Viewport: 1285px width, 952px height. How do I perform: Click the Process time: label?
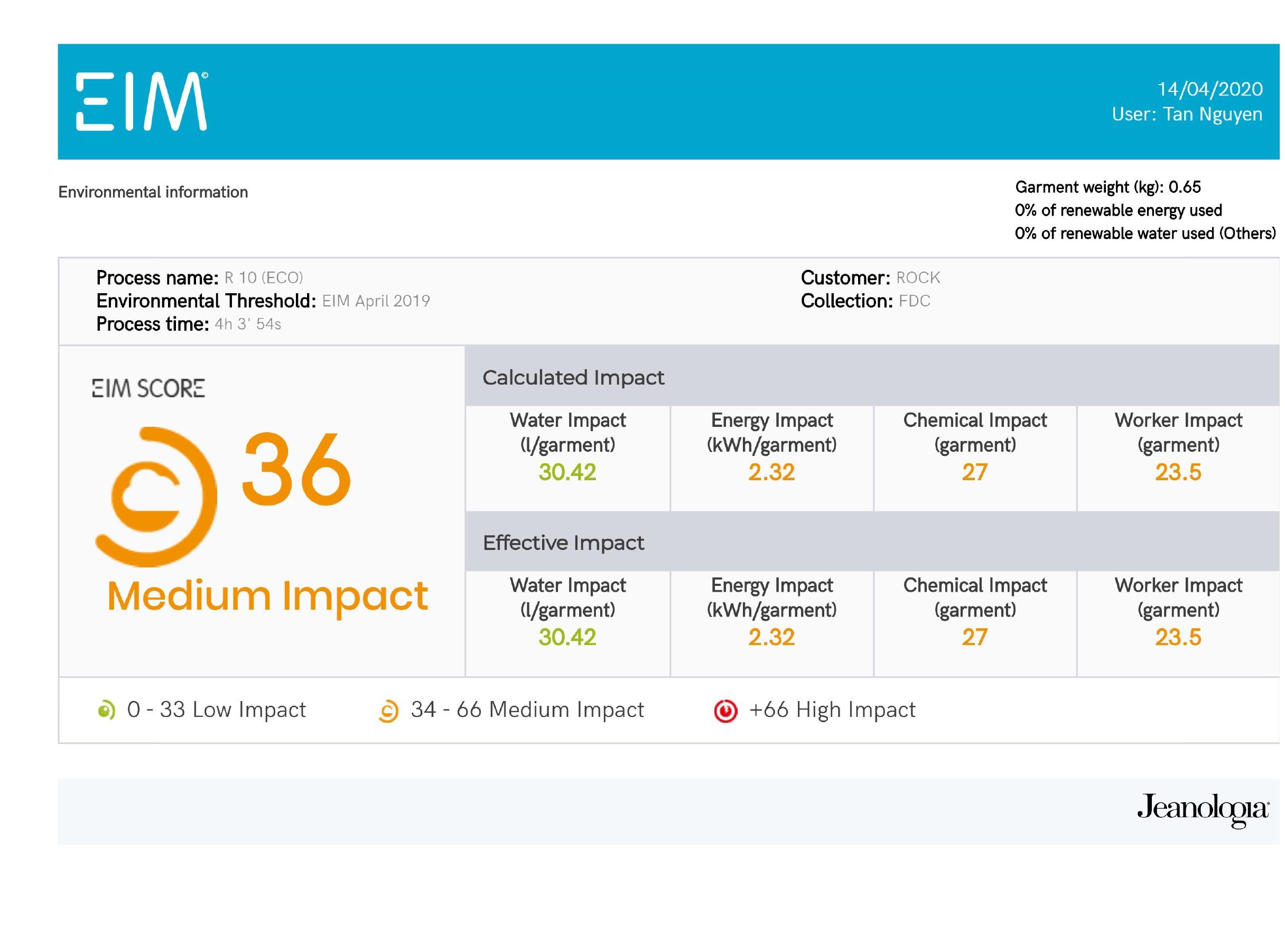[153, 324]
